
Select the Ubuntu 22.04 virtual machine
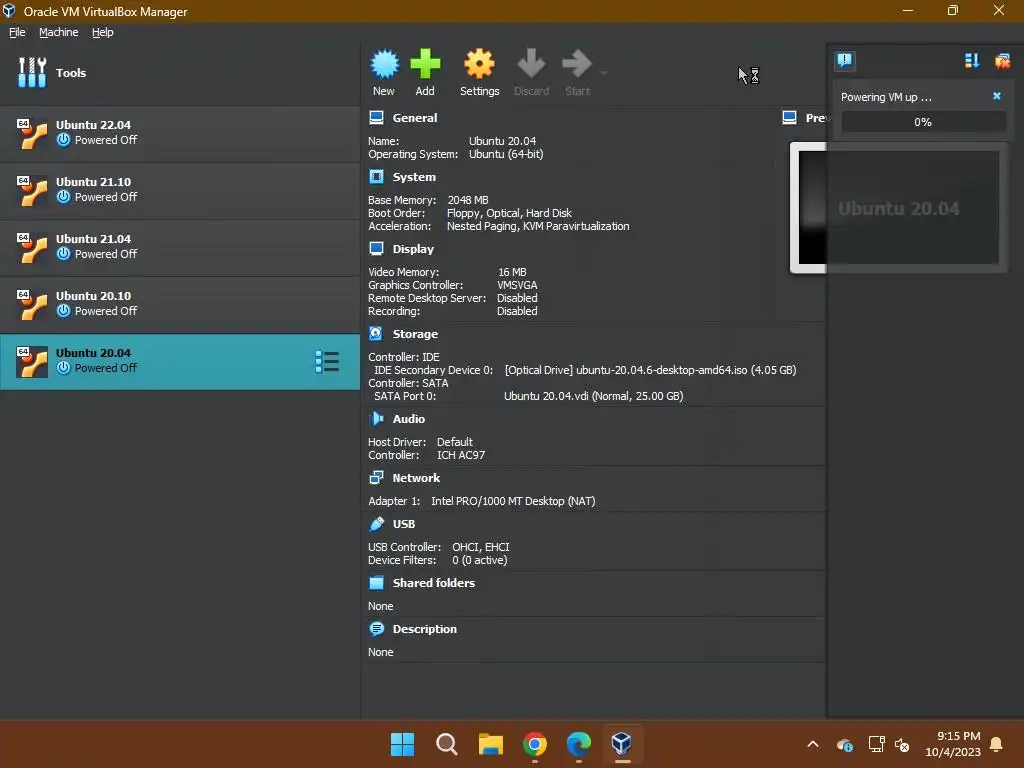click(x=180, y=133)
